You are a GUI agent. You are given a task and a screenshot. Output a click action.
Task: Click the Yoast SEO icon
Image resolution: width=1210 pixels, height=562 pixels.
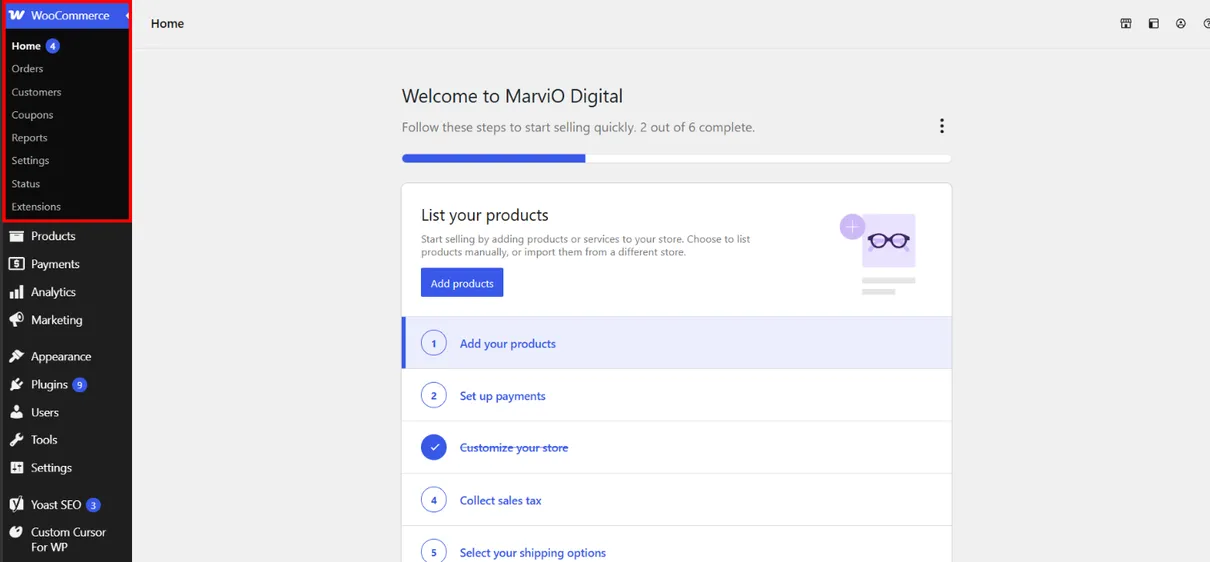(x=16, y=504)
